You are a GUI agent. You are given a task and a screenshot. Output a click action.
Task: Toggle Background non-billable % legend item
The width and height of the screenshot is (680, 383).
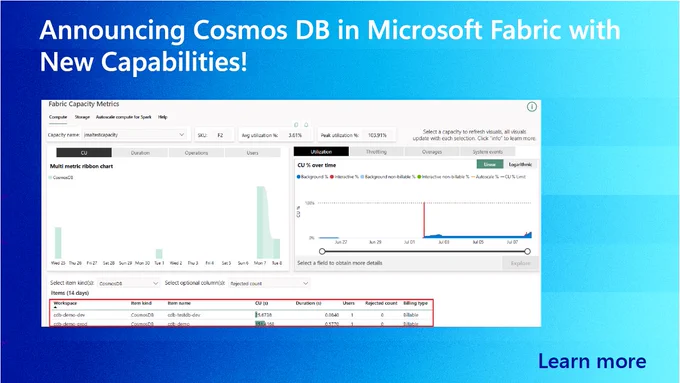[388, 177]
